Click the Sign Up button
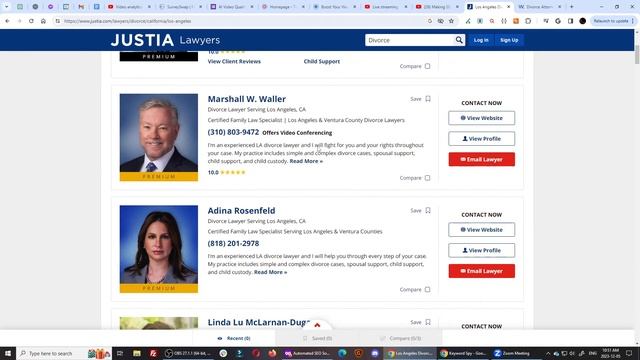 point(509,40)
